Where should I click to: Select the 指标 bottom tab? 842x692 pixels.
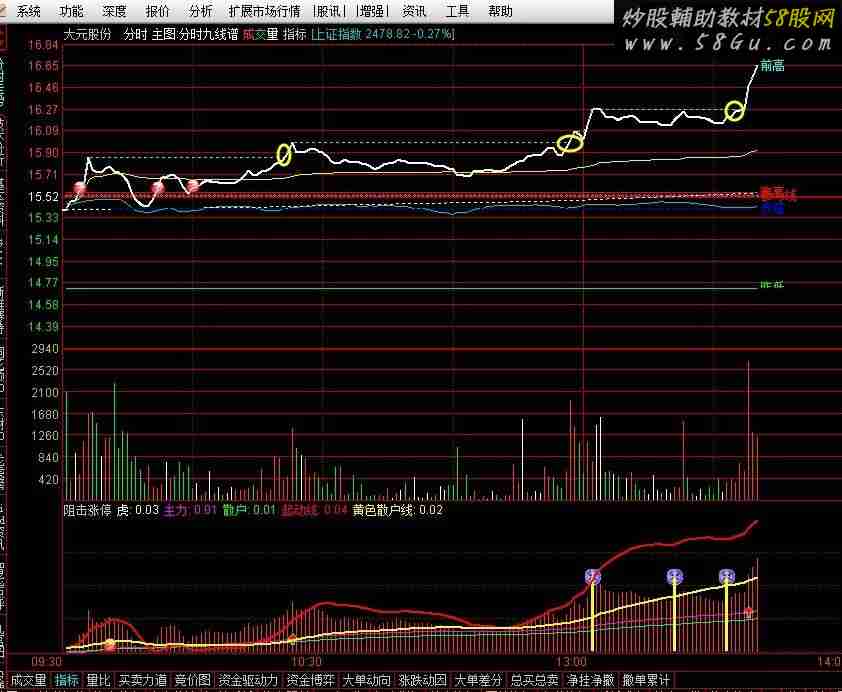67,680
